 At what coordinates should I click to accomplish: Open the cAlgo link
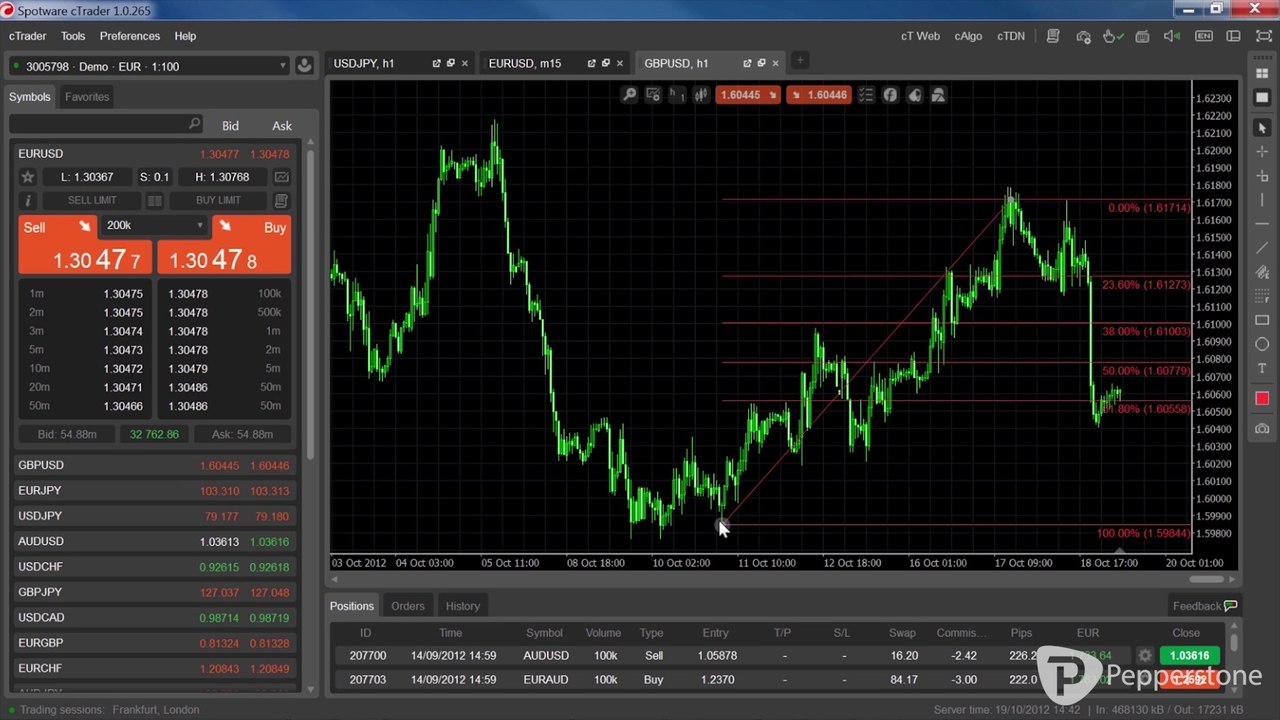[x=968, y=36]
